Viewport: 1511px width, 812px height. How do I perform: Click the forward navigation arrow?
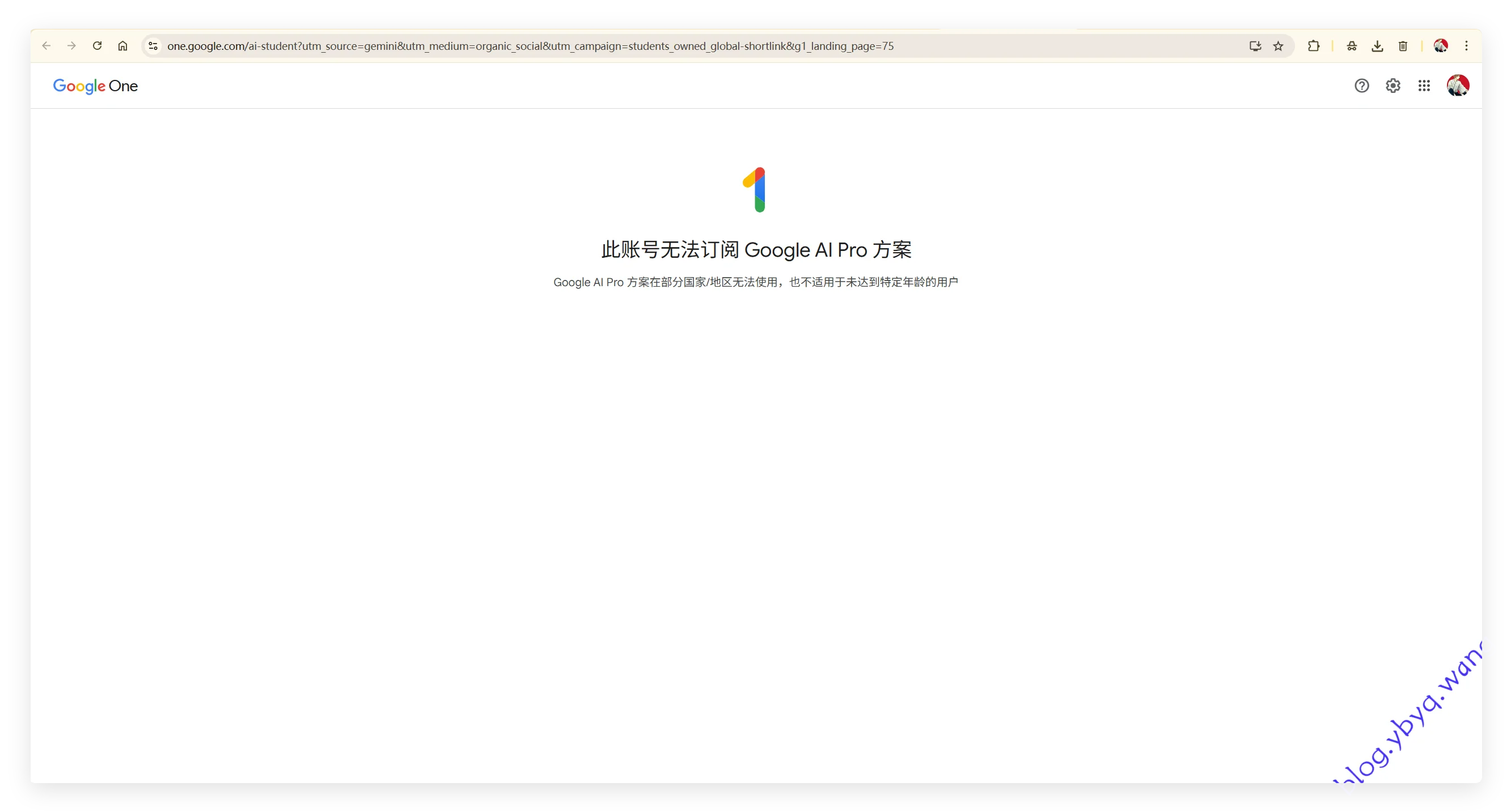coord(71,46)
